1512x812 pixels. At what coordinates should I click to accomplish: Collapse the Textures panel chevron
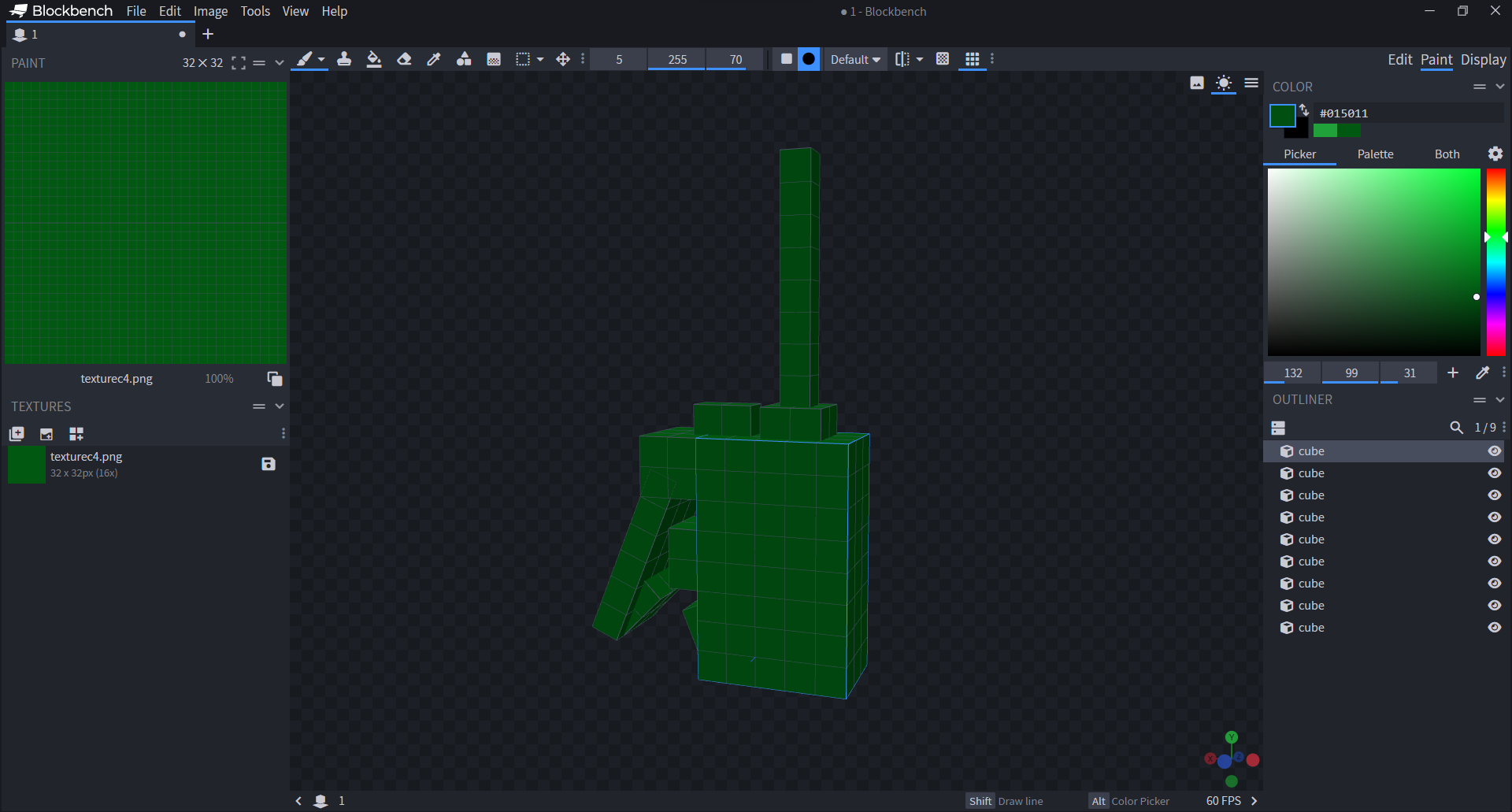point(280,406)
